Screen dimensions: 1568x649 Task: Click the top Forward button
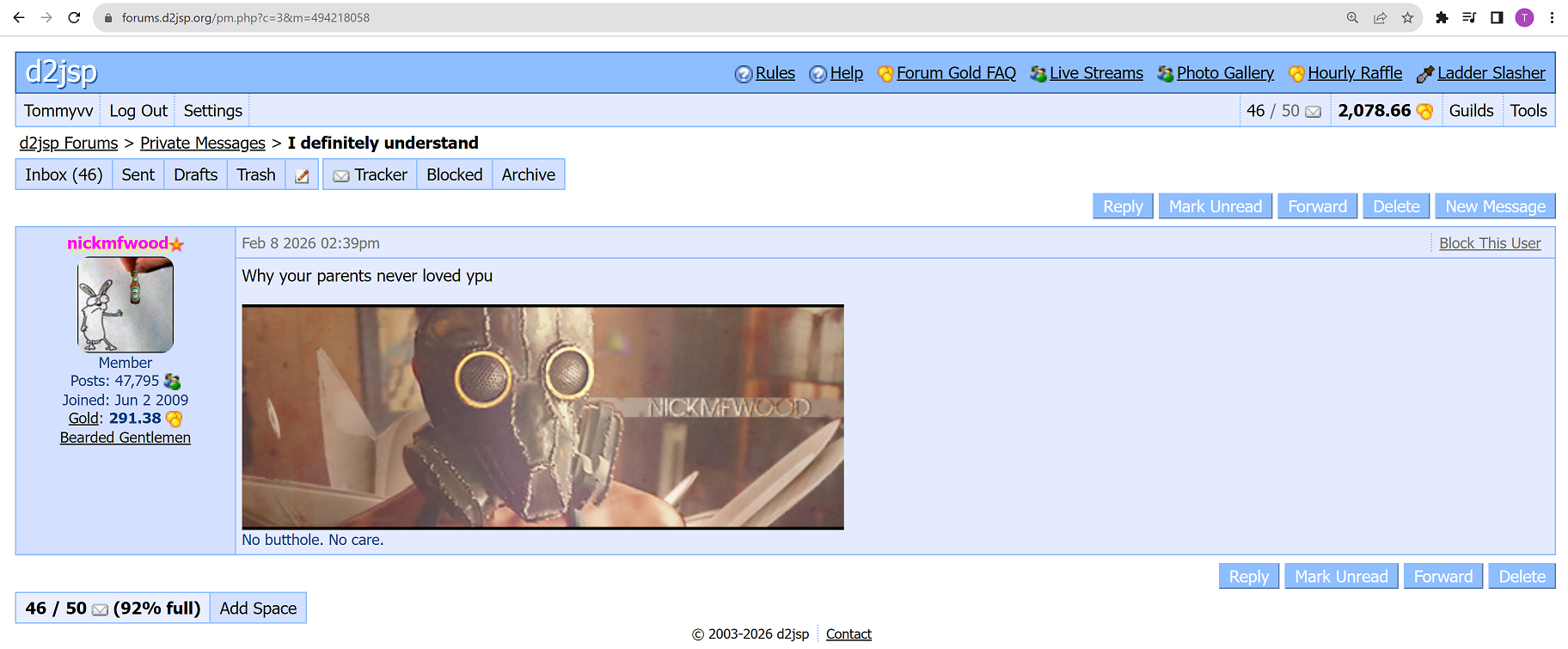pos(1318,206)
